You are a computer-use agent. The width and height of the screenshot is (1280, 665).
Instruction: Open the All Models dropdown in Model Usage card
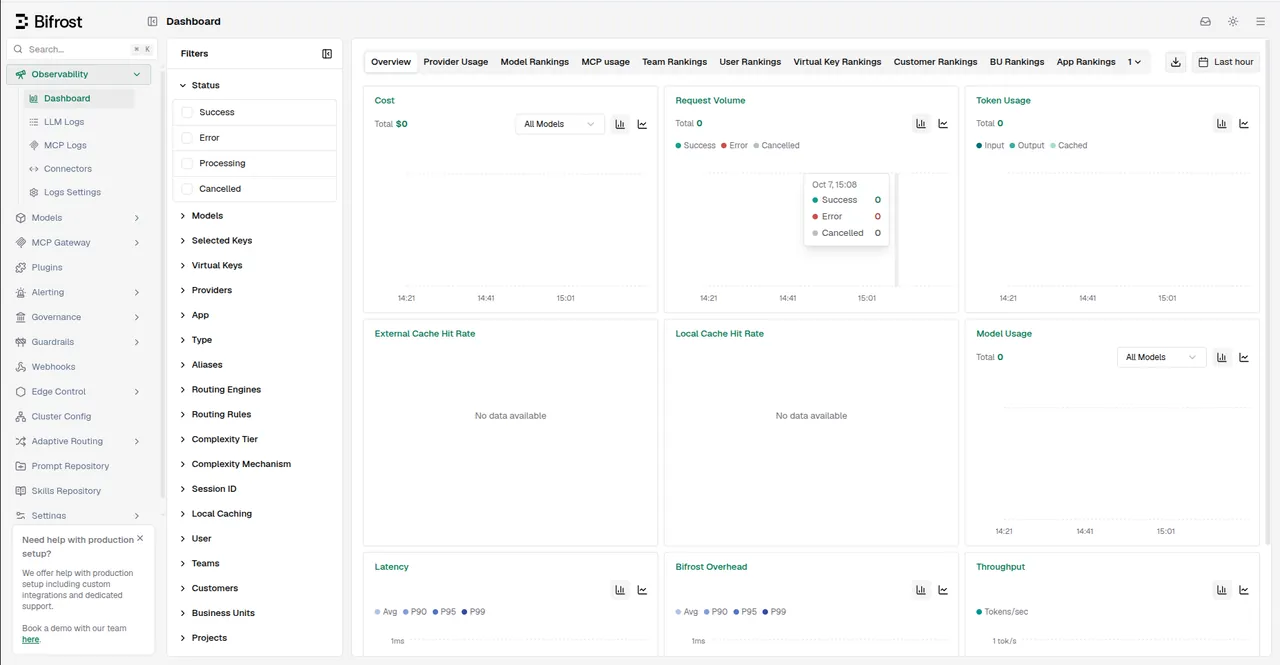click(x=1162, y=357)
